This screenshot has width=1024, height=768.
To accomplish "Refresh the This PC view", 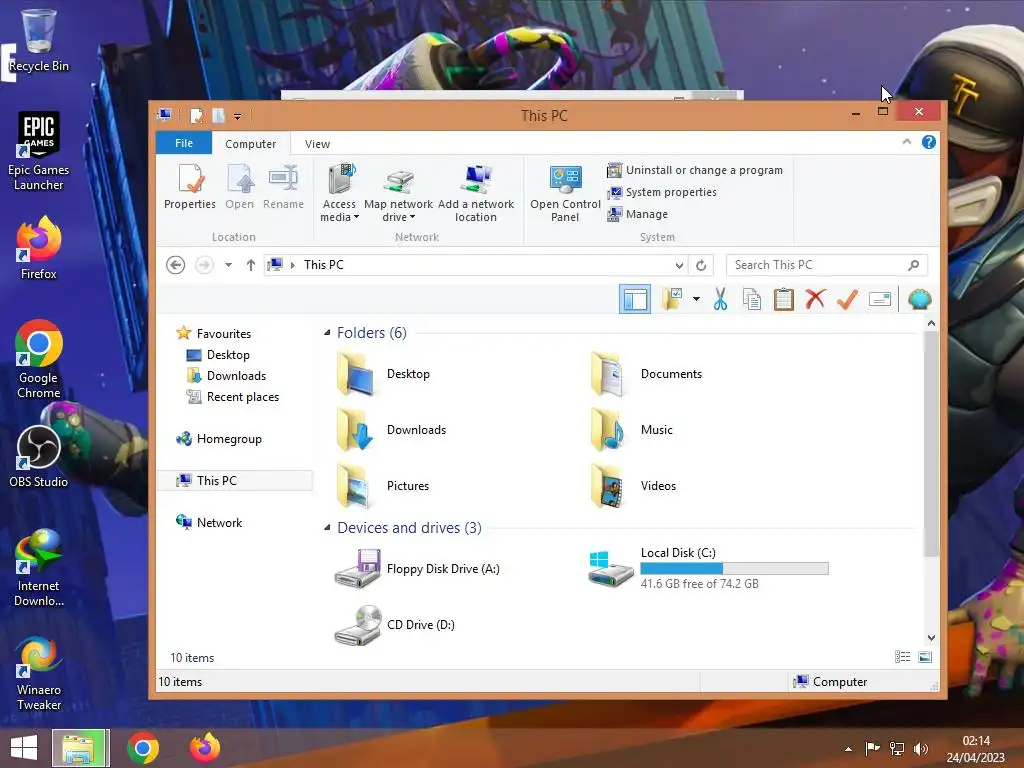I will [701, 265].
